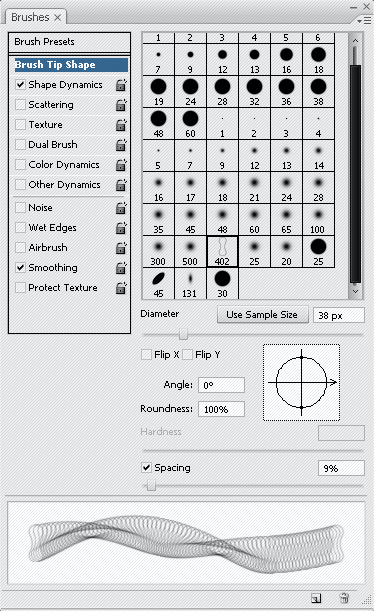This screenshot has height=611, width=374.
Task: Open Shape Dynamics settings label
Action: pos(65,85)
